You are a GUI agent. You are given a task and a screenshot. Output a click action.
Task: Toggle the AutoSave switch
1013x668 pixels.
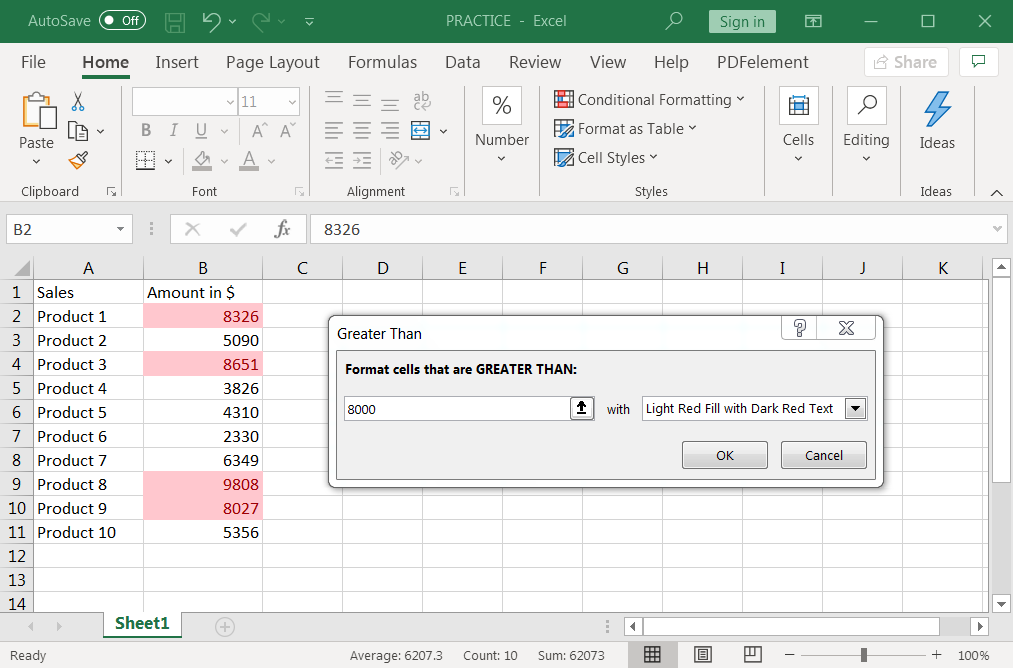coord(122,21)
